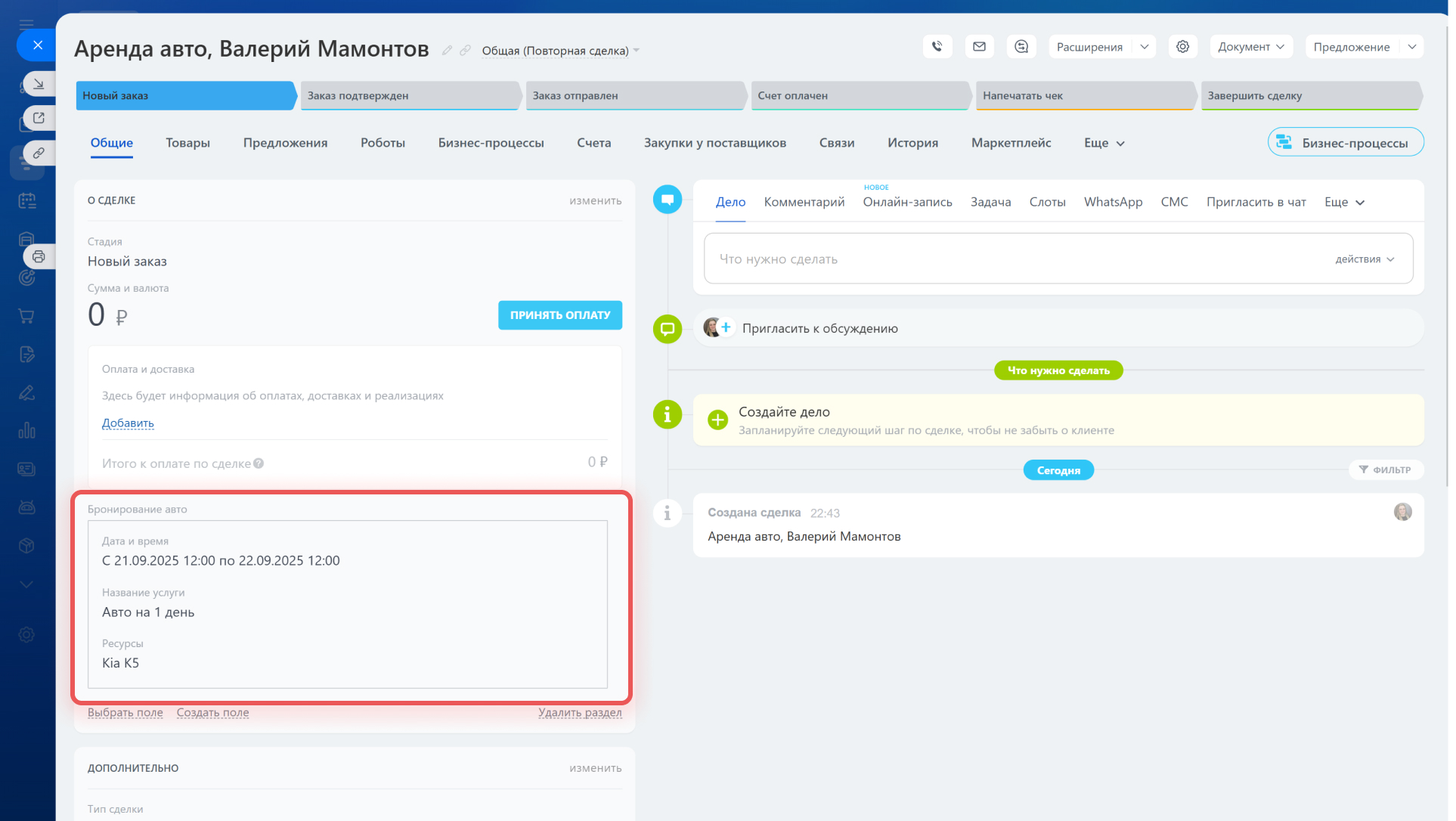Copy deal link icon next to title

point(465,50)
